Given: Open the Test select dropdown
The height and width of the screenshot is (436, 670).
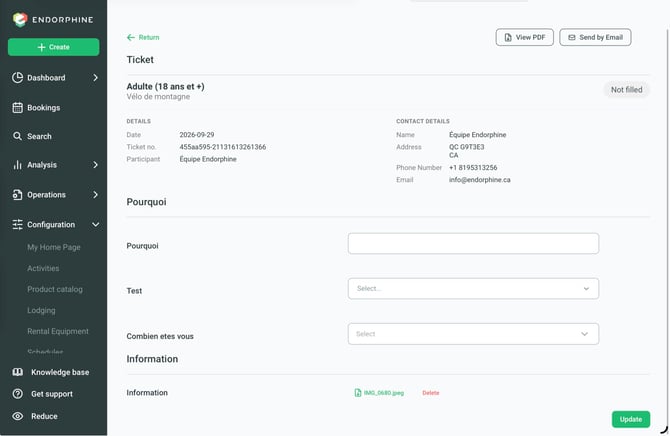Looking at the screenshot, I should tap(473, 289).
